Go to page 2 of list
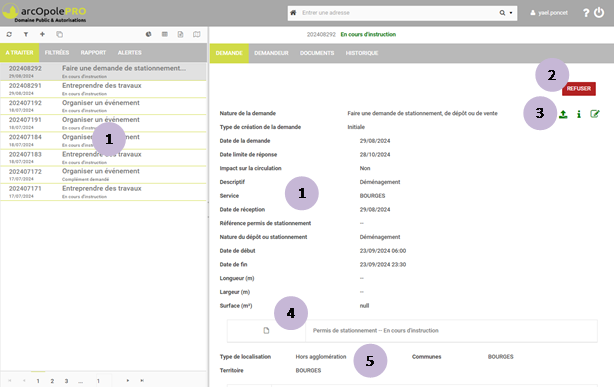 pos(52,381)
